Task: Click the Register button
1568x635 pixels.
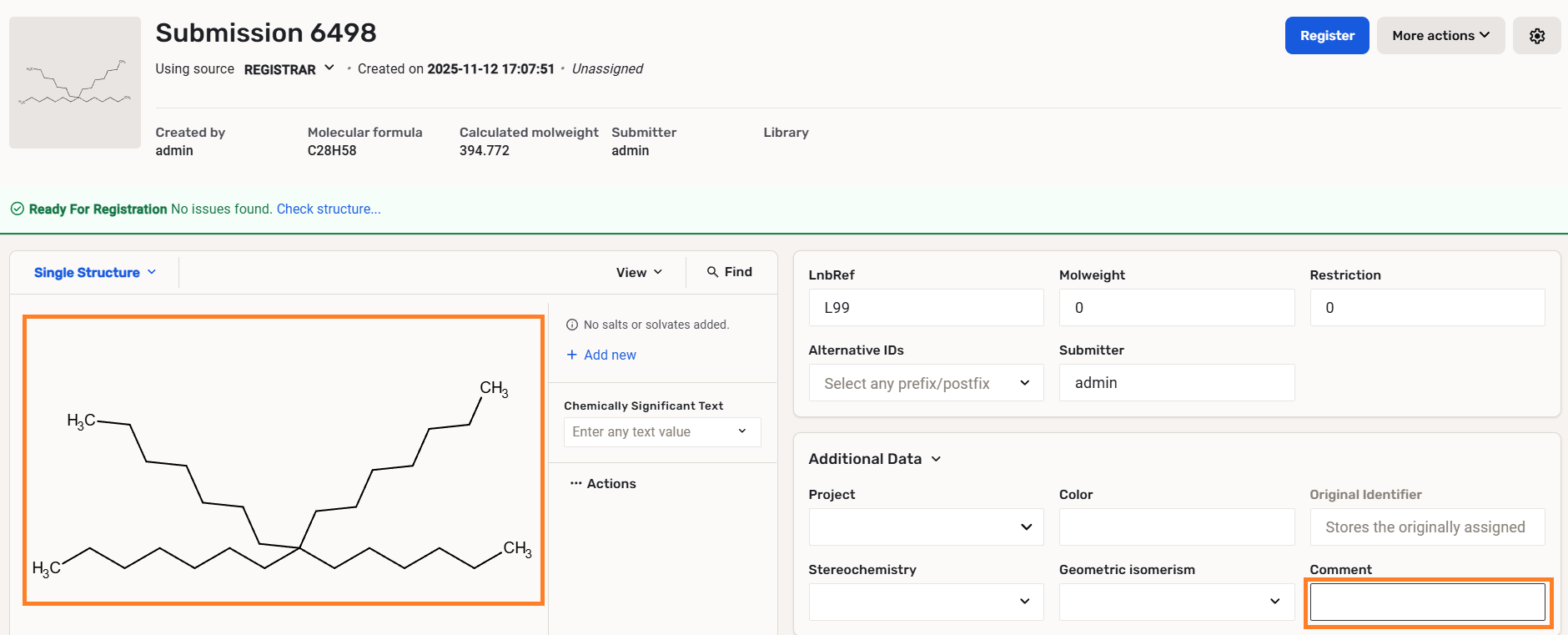Action: point(1326,36)
